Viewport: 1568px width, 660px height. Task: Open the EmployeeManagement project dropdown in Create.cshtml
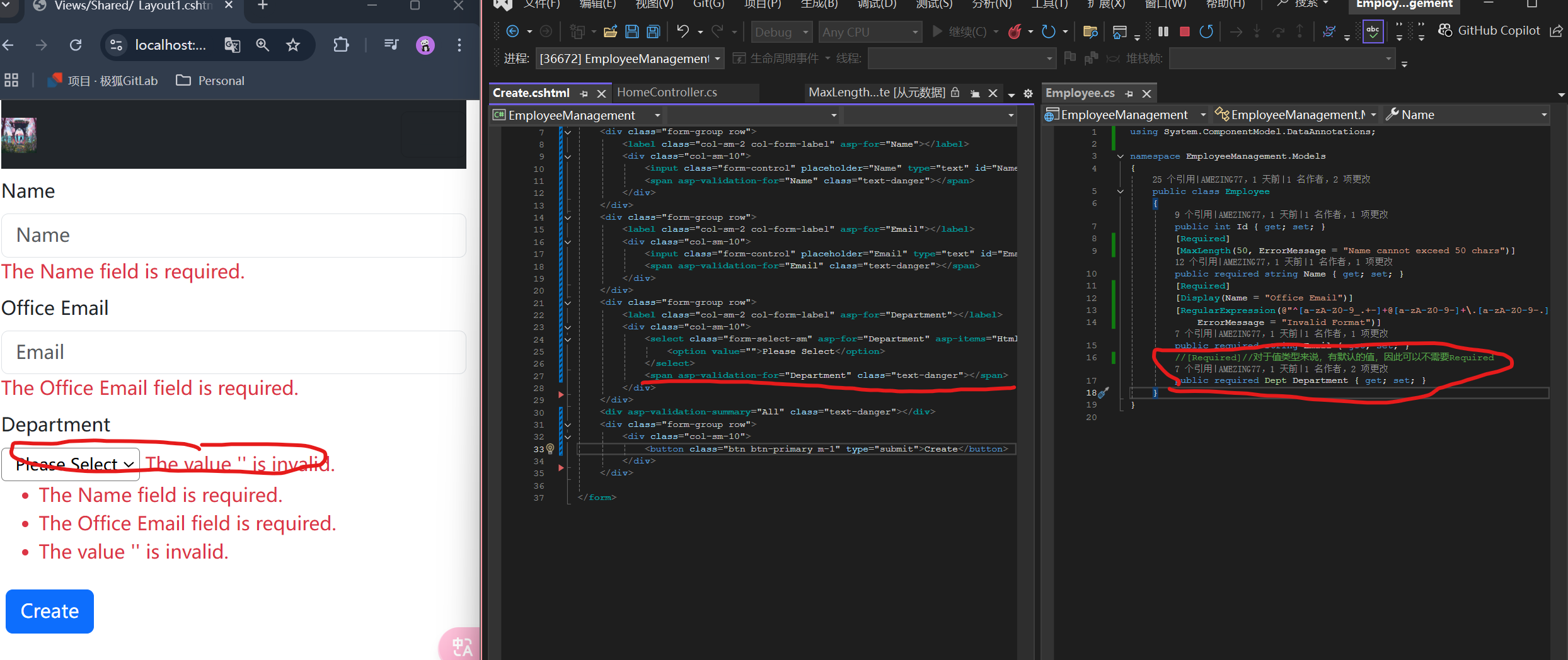[577, 115]
